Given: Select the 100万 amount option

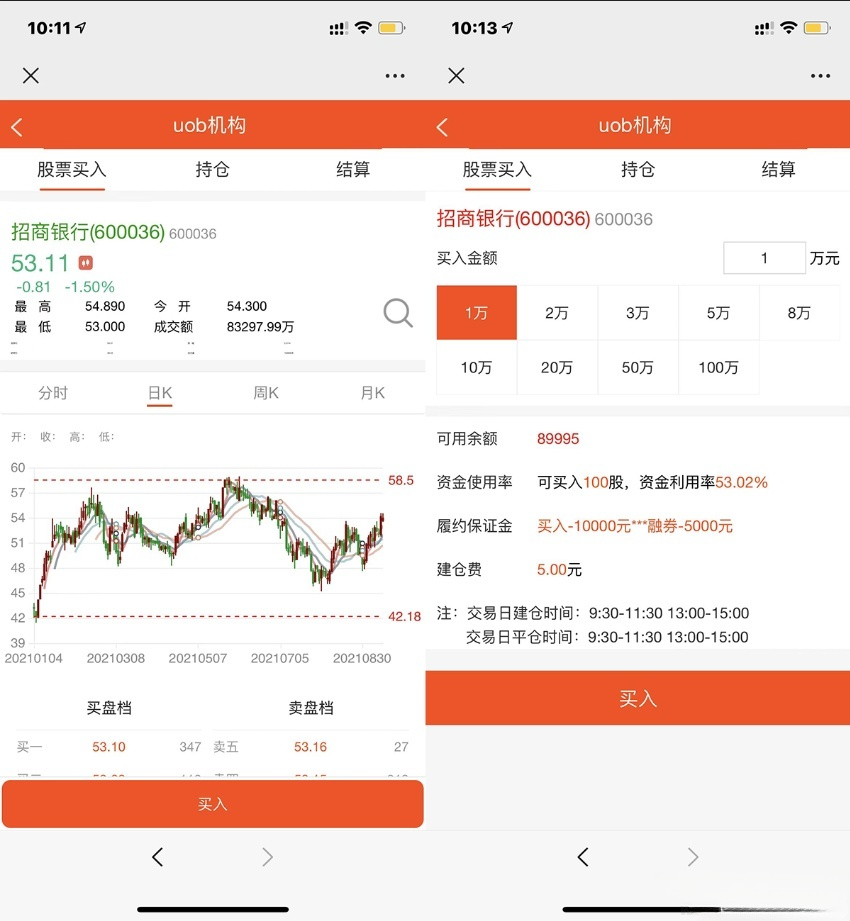Looking at the screenshot, I should pyautogui.click(x=718, y=367).
